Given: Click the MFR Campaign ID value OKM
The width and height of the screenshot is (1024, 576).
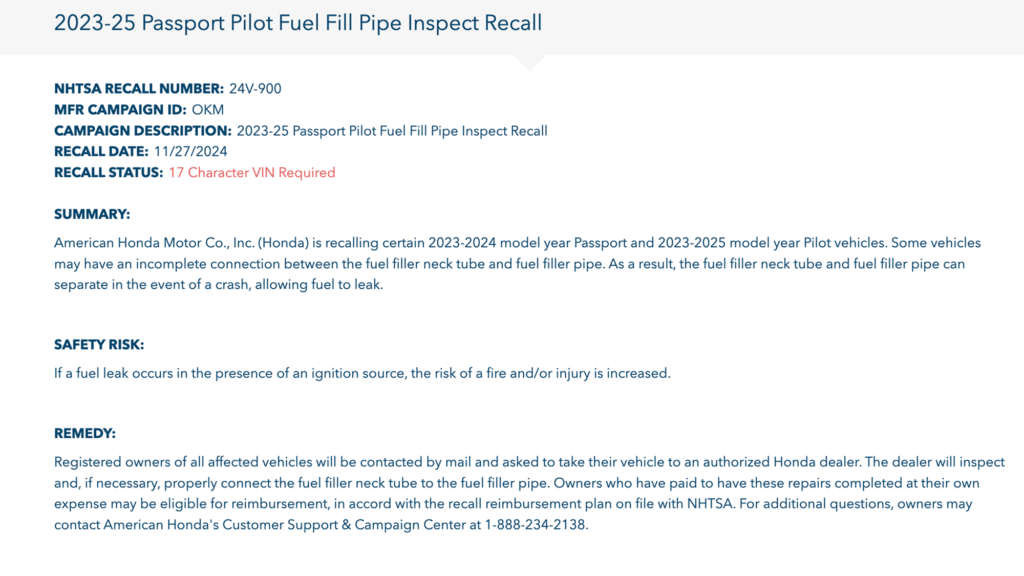Looking at the screenshot, I should [208, 110].
